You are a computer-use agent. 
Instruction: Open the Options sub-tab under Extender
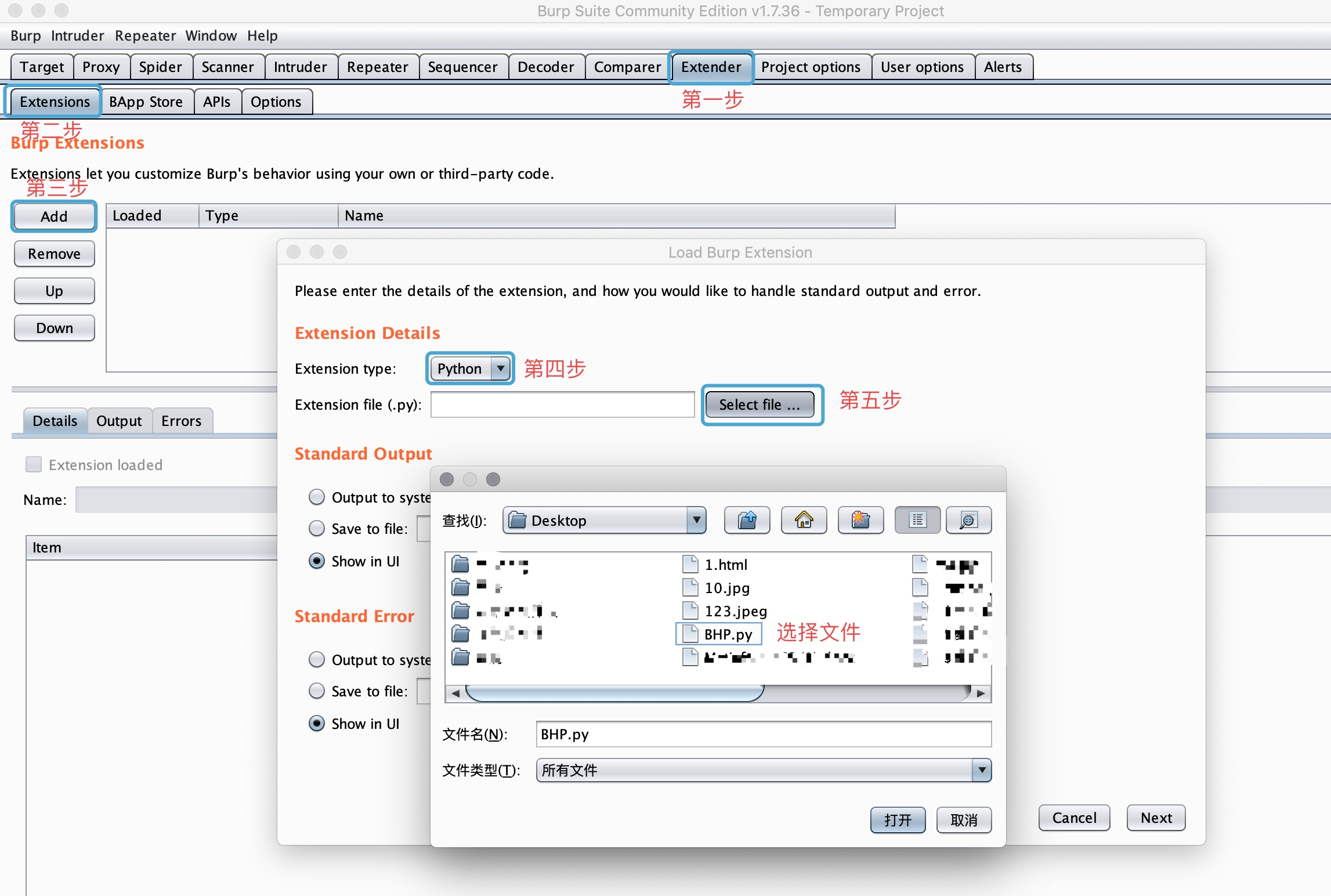pos(276,102)
